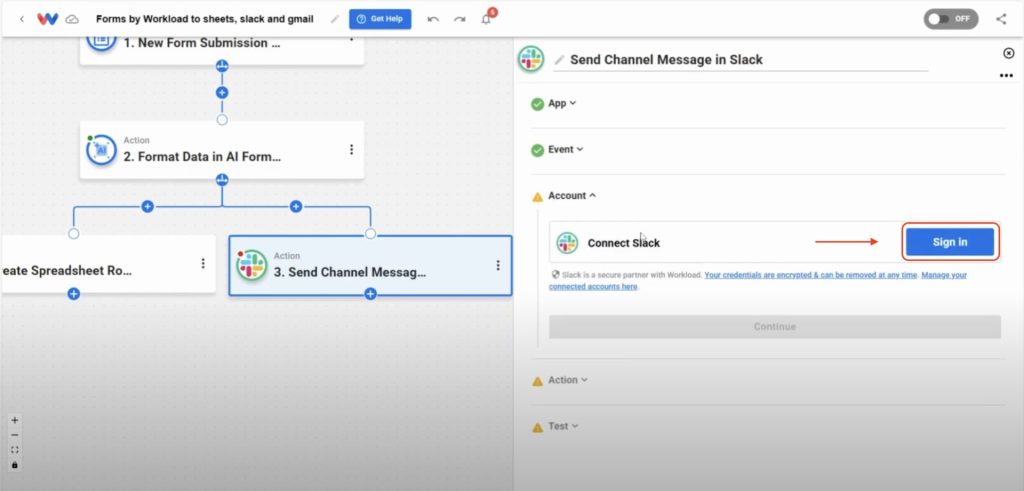Check the cloud save status icon
The image size is (1024, 491).
tap(72, 19)
